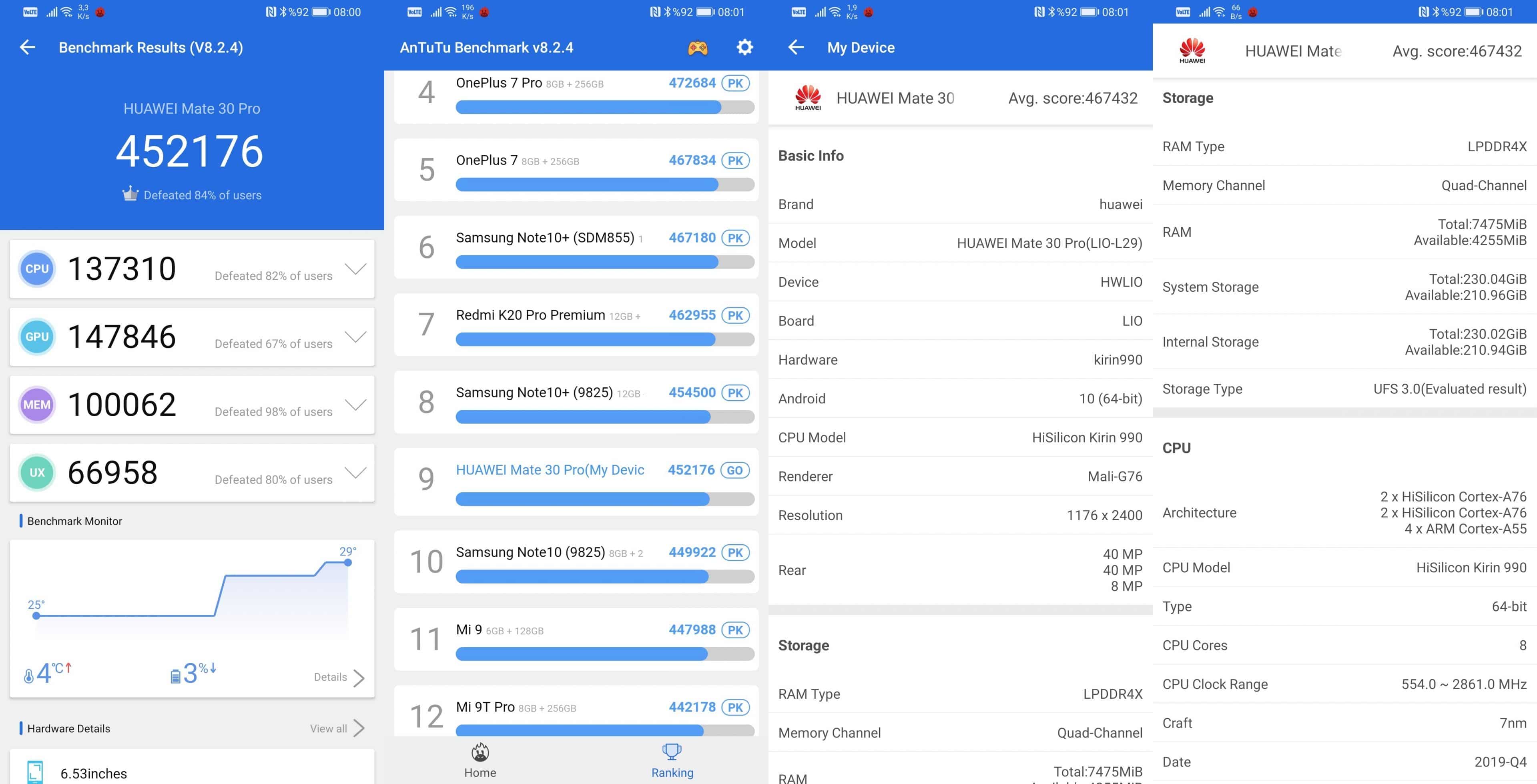The width and height of the screenshot is (1537, 784).
Task: Tap PK for Redmi K20 Pro Premium
Action: pyautogui.click(x=735, y=316)
